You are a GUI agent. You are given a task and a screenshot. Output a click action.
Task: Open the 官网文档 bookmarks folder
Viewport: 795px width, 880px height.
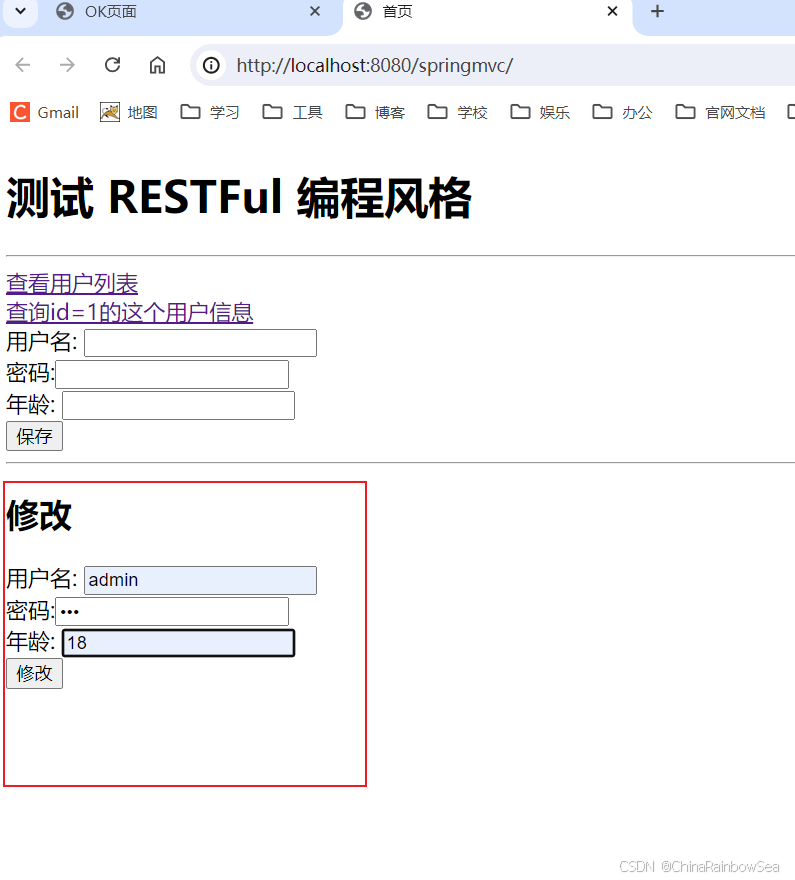[720, 112]
